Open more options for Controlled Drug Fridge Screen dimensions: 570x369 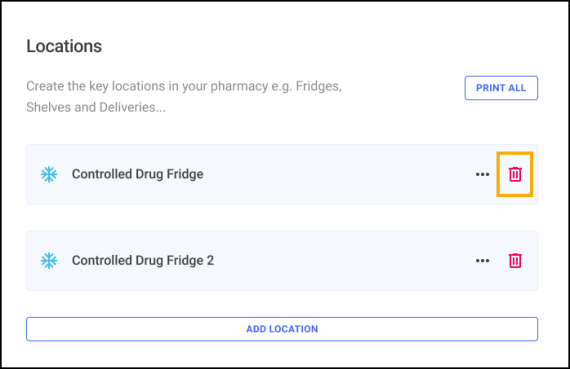coord(482,175)
